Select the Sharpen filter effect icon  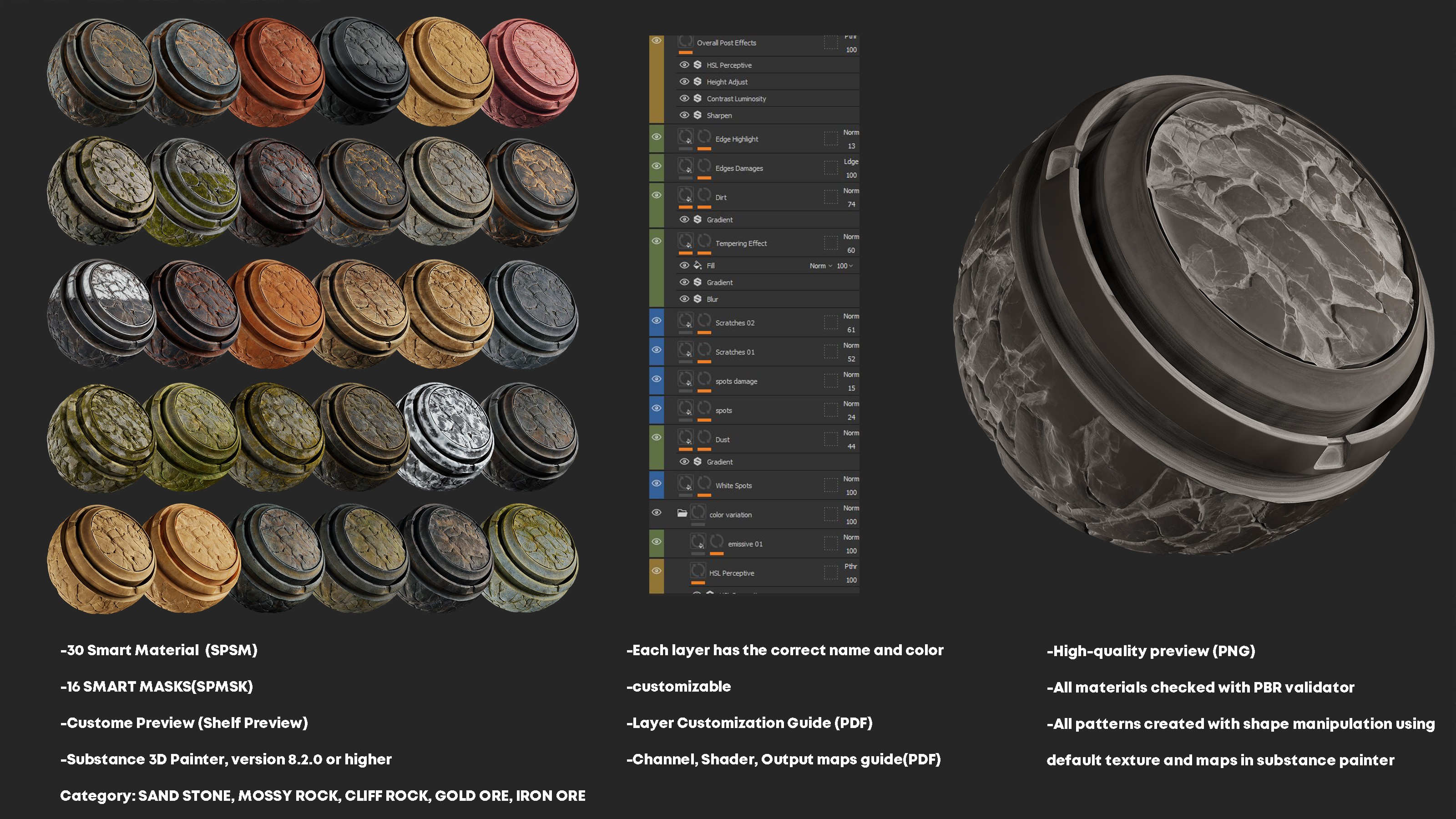click(698, 115)
